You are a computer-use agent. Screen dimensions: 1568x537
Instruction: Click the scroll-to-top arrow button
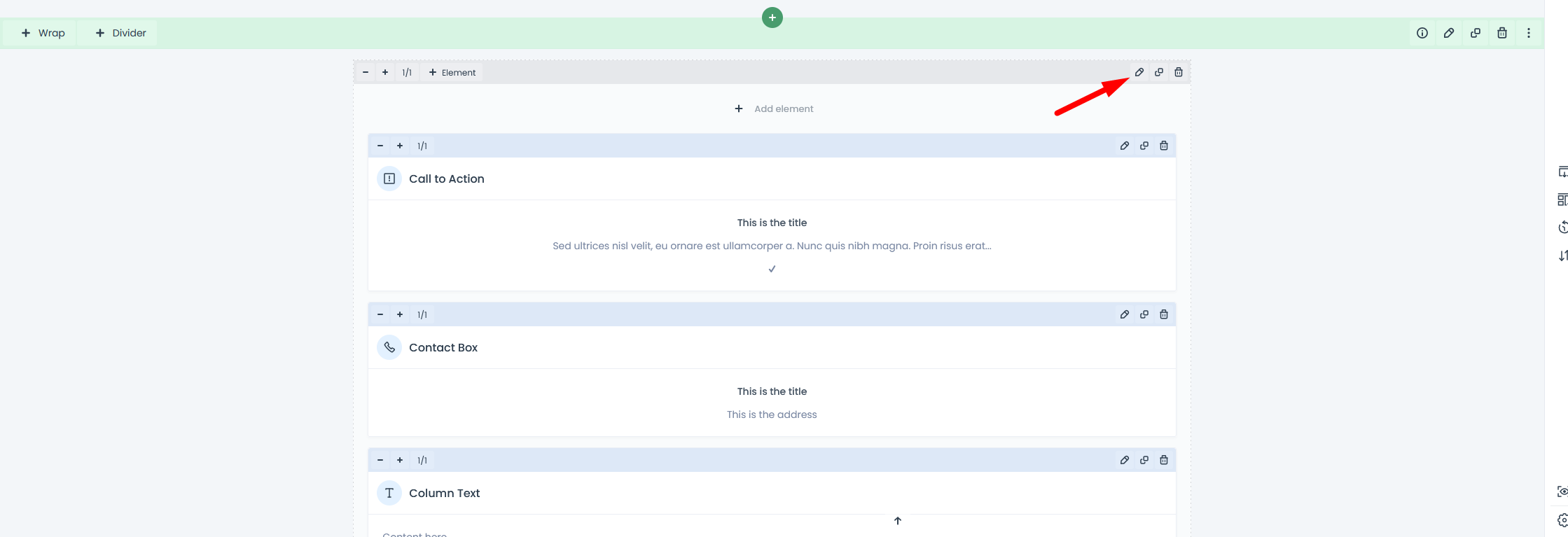(898, 520)
